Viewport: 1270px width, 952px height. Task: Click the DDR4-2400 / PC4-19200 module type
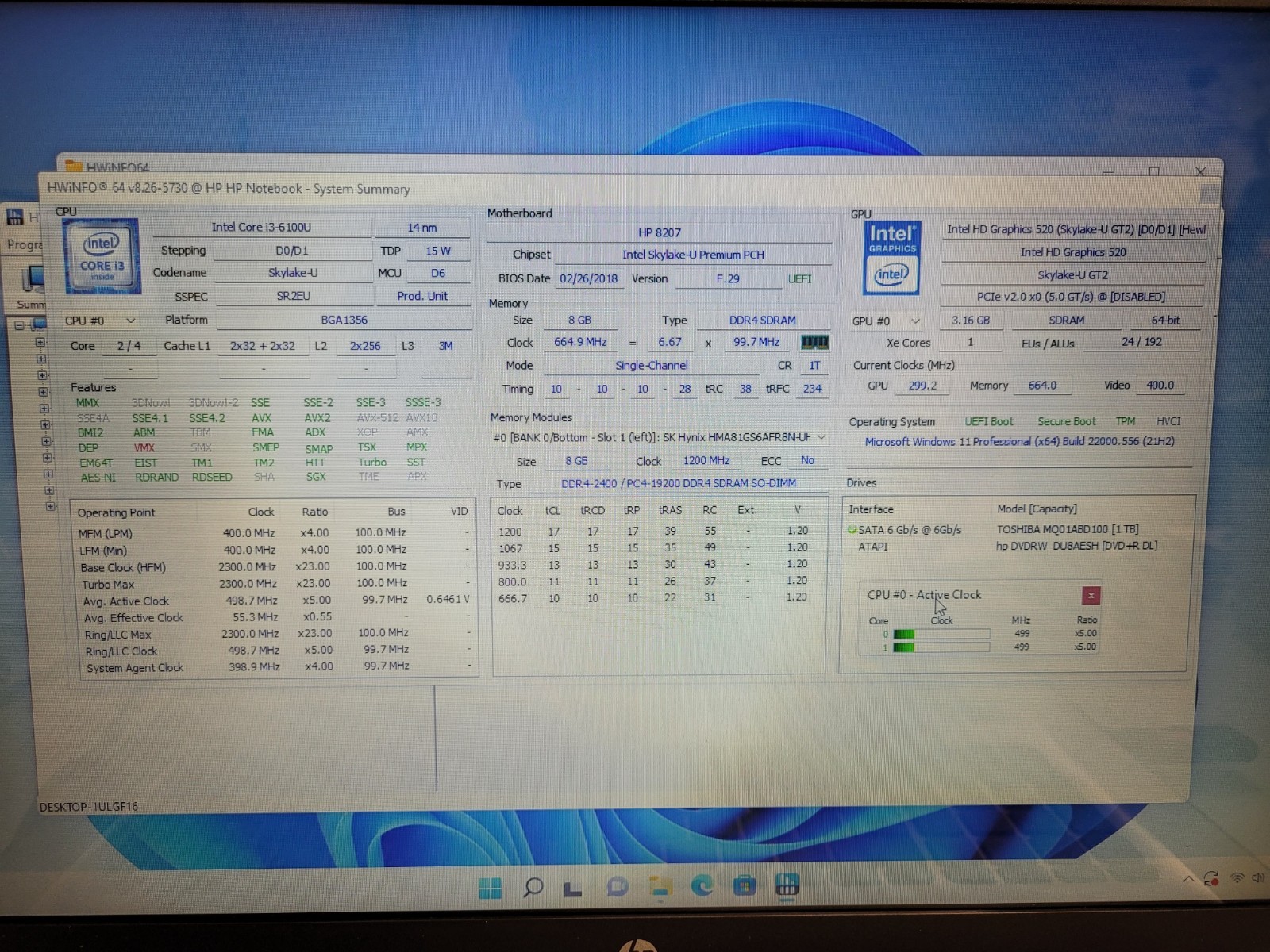click(x=679, y=483)
